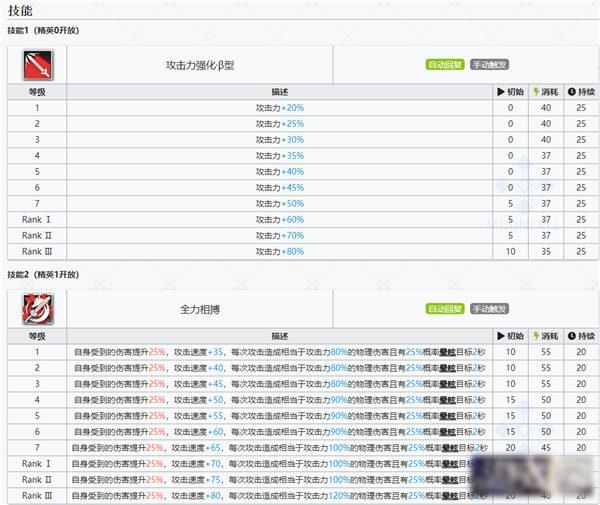
Task: Click skill 2 description with 攻击速度+60
Action: [x=279, y=432]
